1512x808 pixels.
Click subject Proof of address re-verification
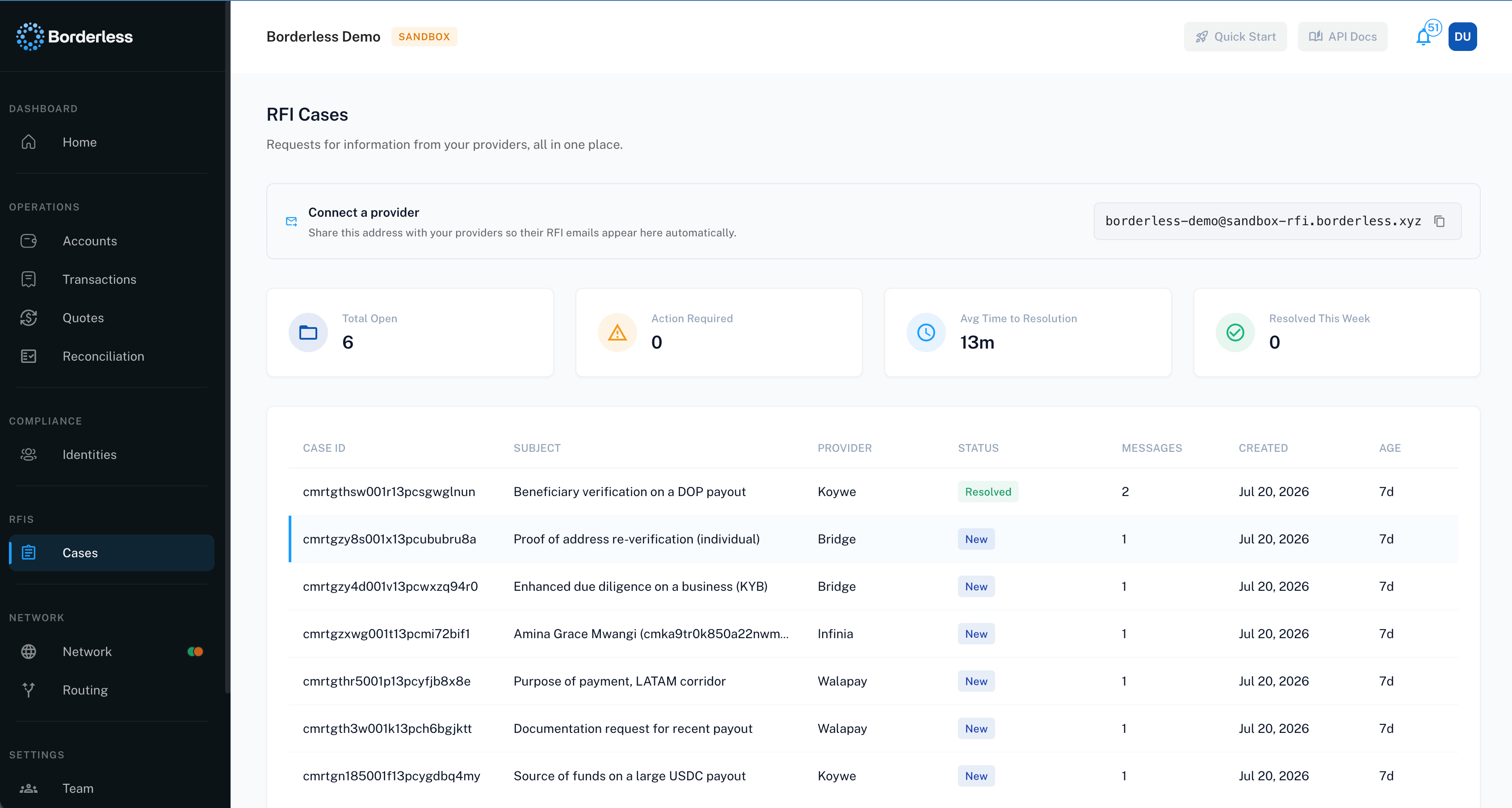(636, 539)
